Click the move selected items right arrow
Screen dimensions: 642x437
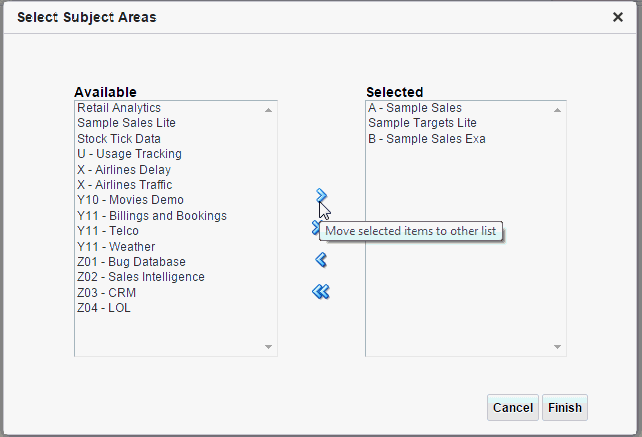pyautogui.click(x=321, y=196)
